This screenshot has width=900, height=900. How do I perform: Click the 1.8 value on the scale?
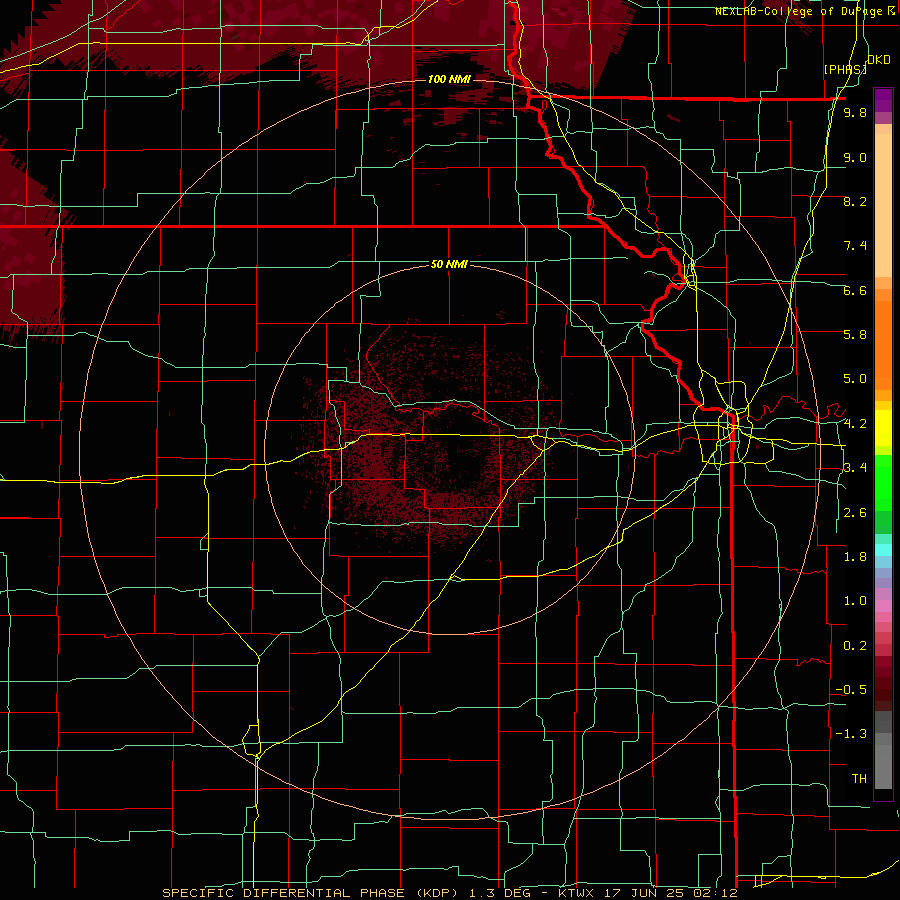click(855, 557)
